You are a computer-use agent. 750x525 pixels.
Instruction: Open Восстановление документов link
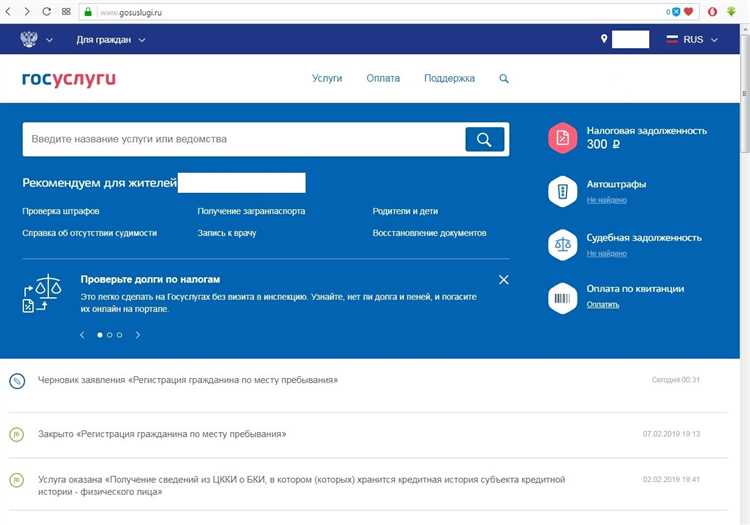430,233
